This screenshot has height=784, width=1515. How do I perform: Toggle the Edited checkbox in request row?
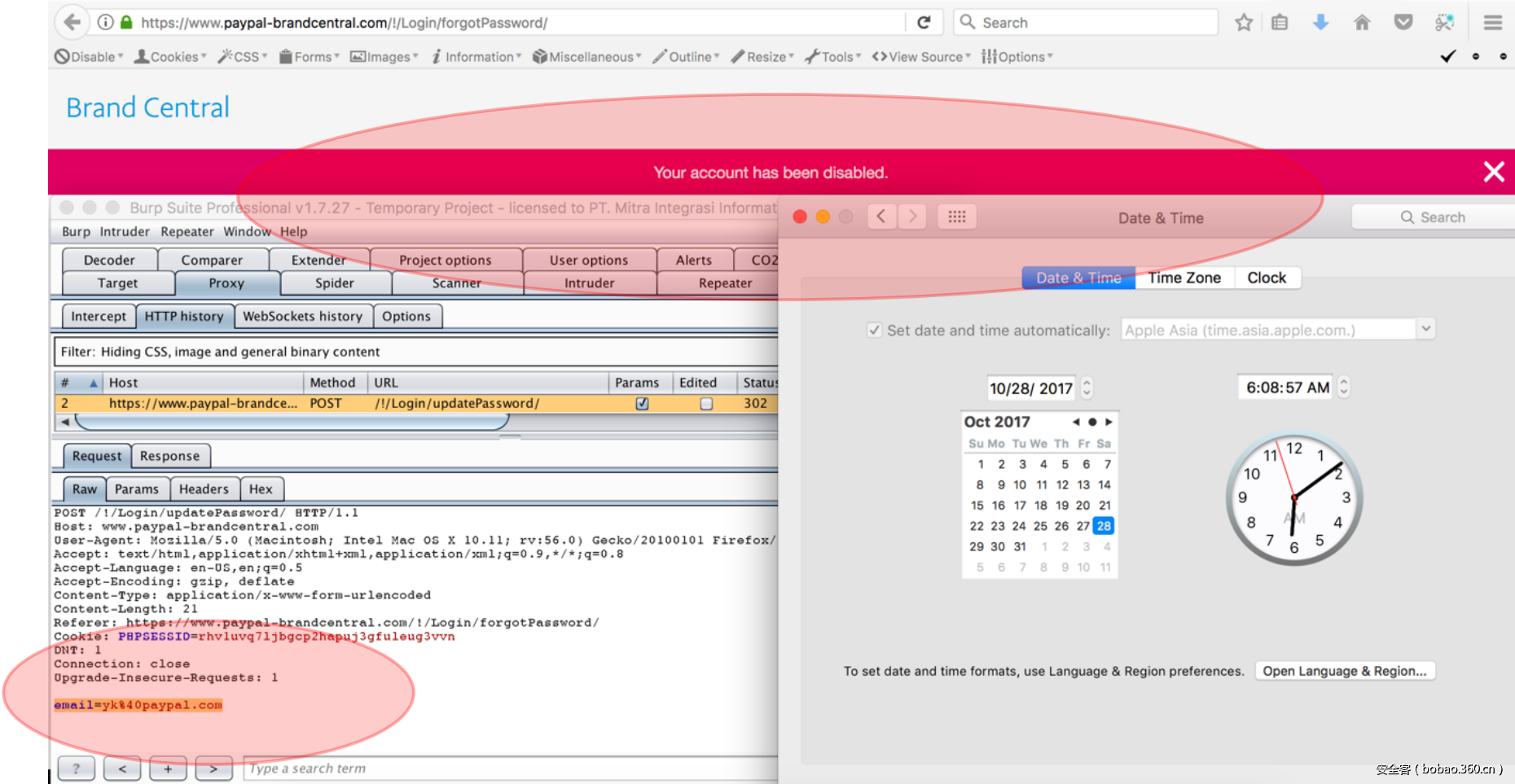coord(706,404)
